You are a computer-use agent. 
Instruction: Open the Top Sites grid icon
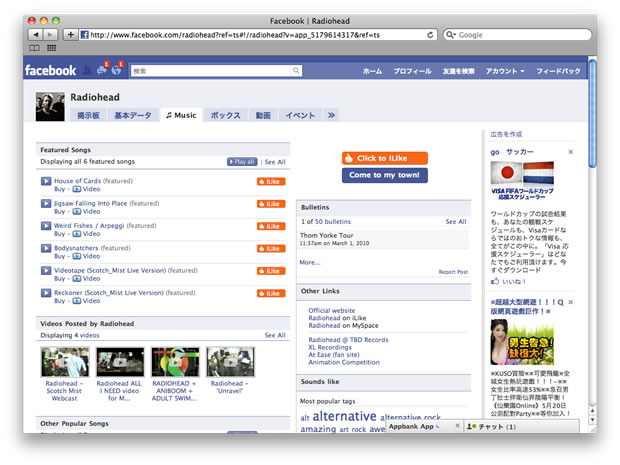pos(51,48)
